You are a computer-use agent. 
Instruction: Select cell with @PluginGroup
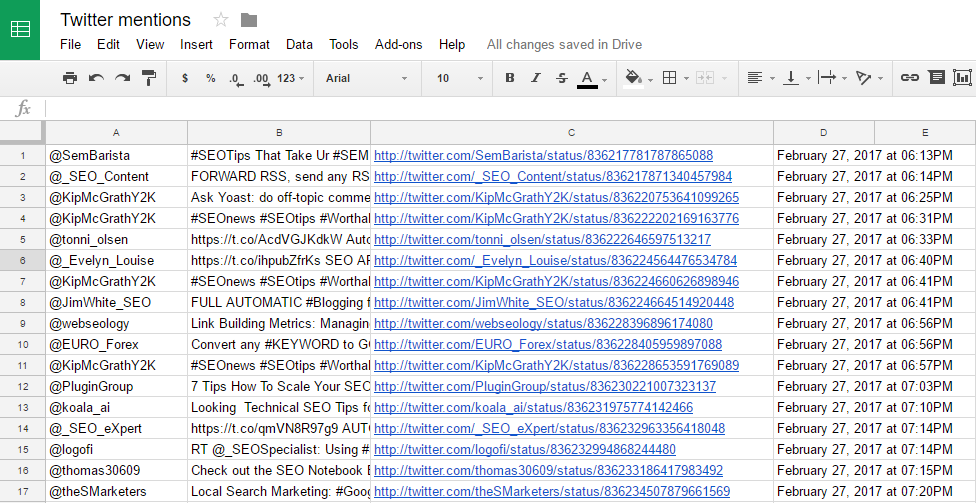pyautogui.click(x=116, y=387)
